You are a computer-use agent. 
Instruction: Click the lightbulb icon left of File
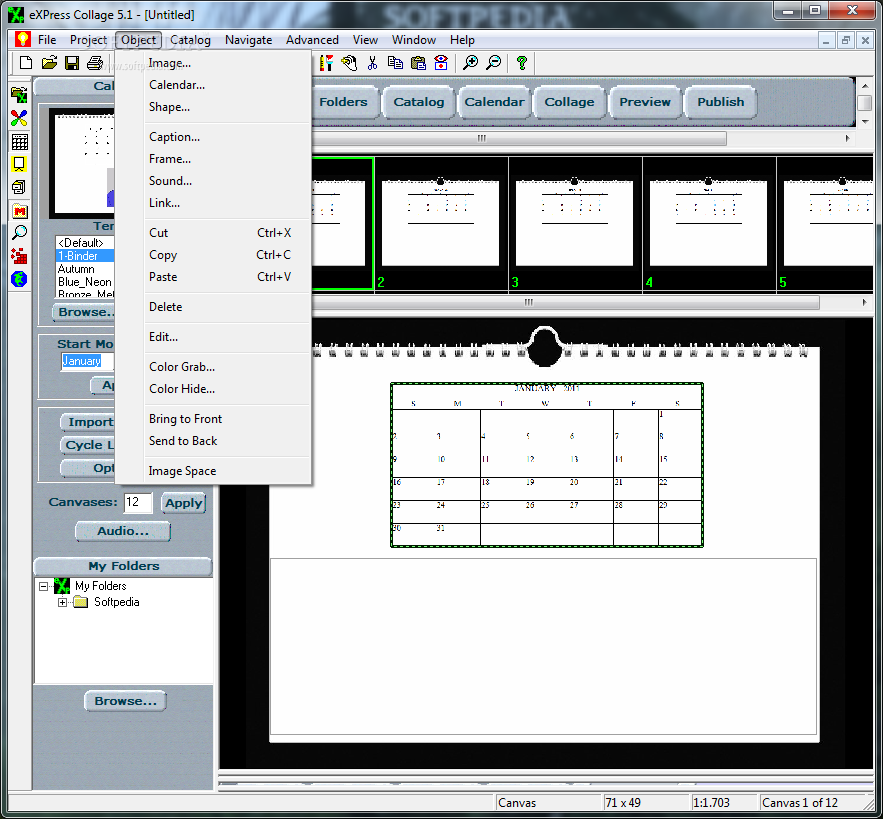23,39
